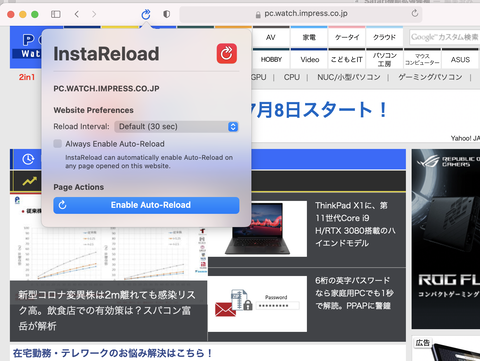
Task: Open the パソコン工房 tab
Action: (384, 59)
